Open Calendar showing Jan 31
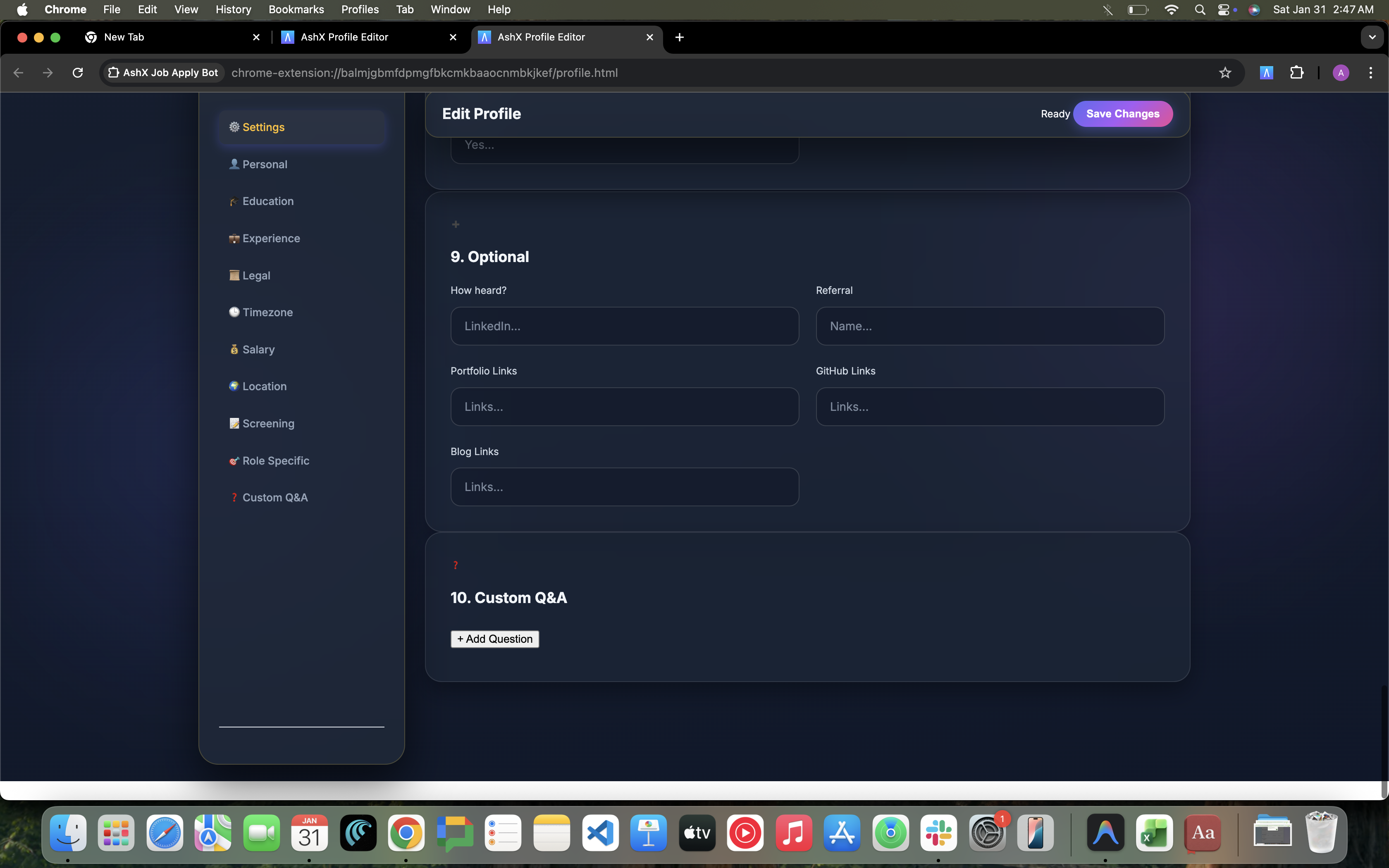The height and width of the screenshot is (868, 1389). tap(310, 833)
